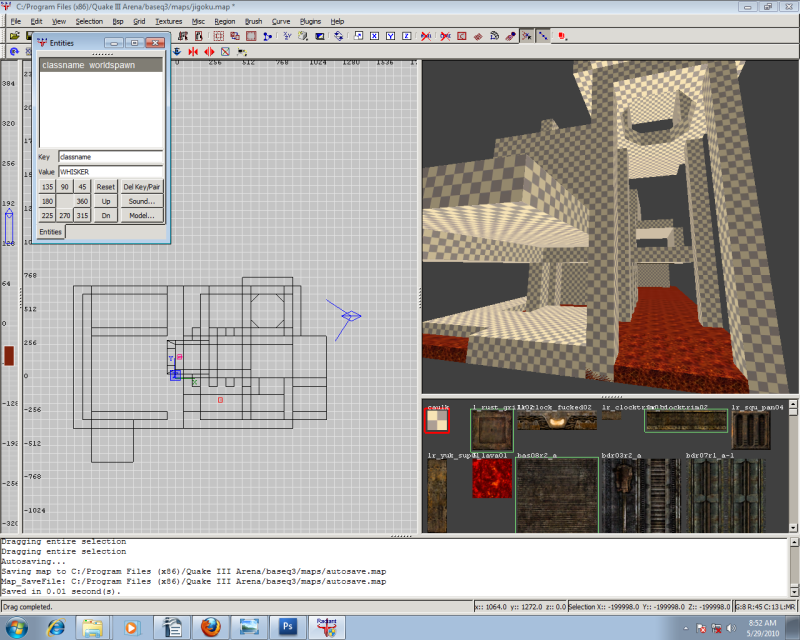The width and height of the screenshot is (800, 640).
Task: Open the File menu
Action: 16,21
